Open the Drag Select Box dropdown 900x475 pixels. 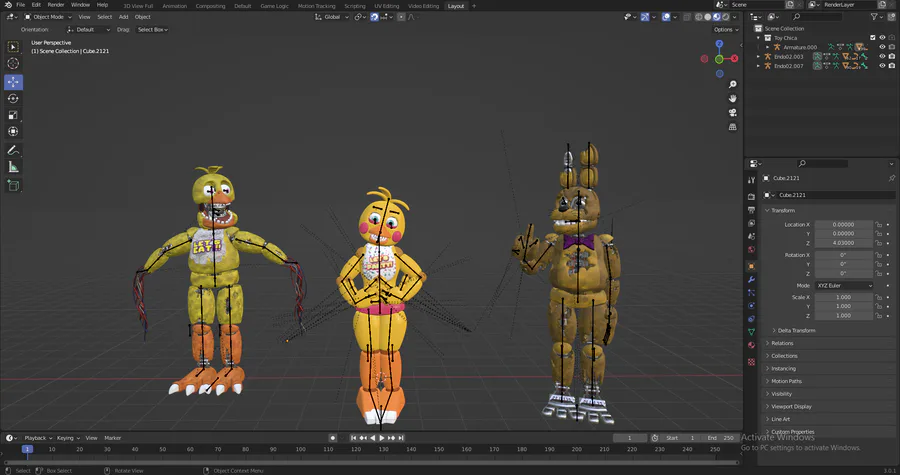click(x=152, y=29)
